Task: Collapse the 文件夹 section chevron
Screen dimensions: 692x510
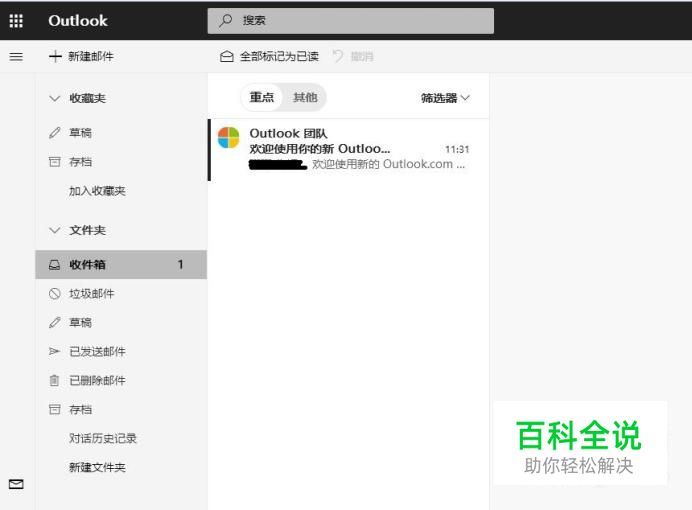Action: [55, 230]
